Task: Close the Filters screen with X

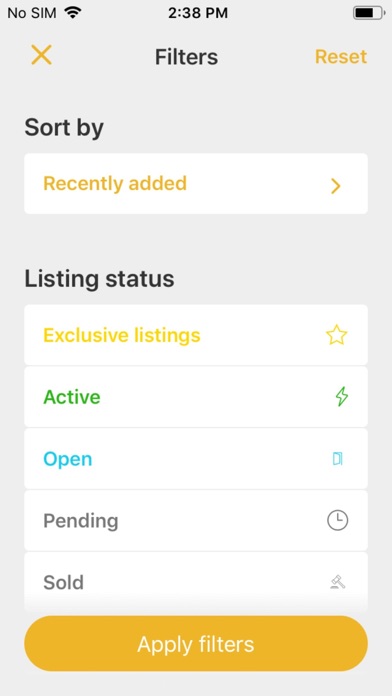Action: click(41, 55)
